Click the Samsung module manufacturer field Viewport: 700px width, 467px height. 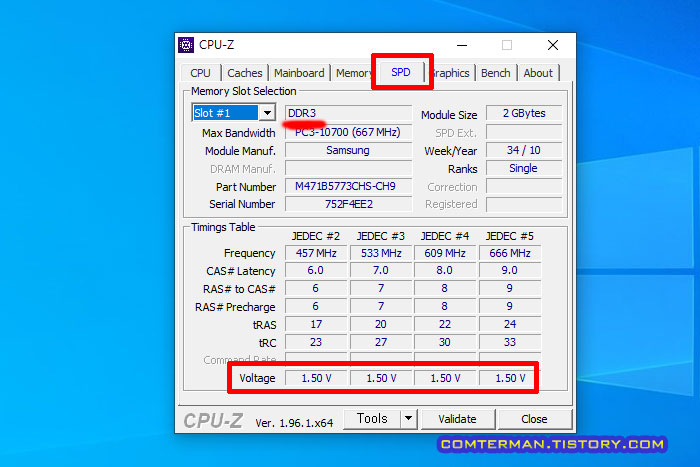pyautogui.click(x=348, y=150)
